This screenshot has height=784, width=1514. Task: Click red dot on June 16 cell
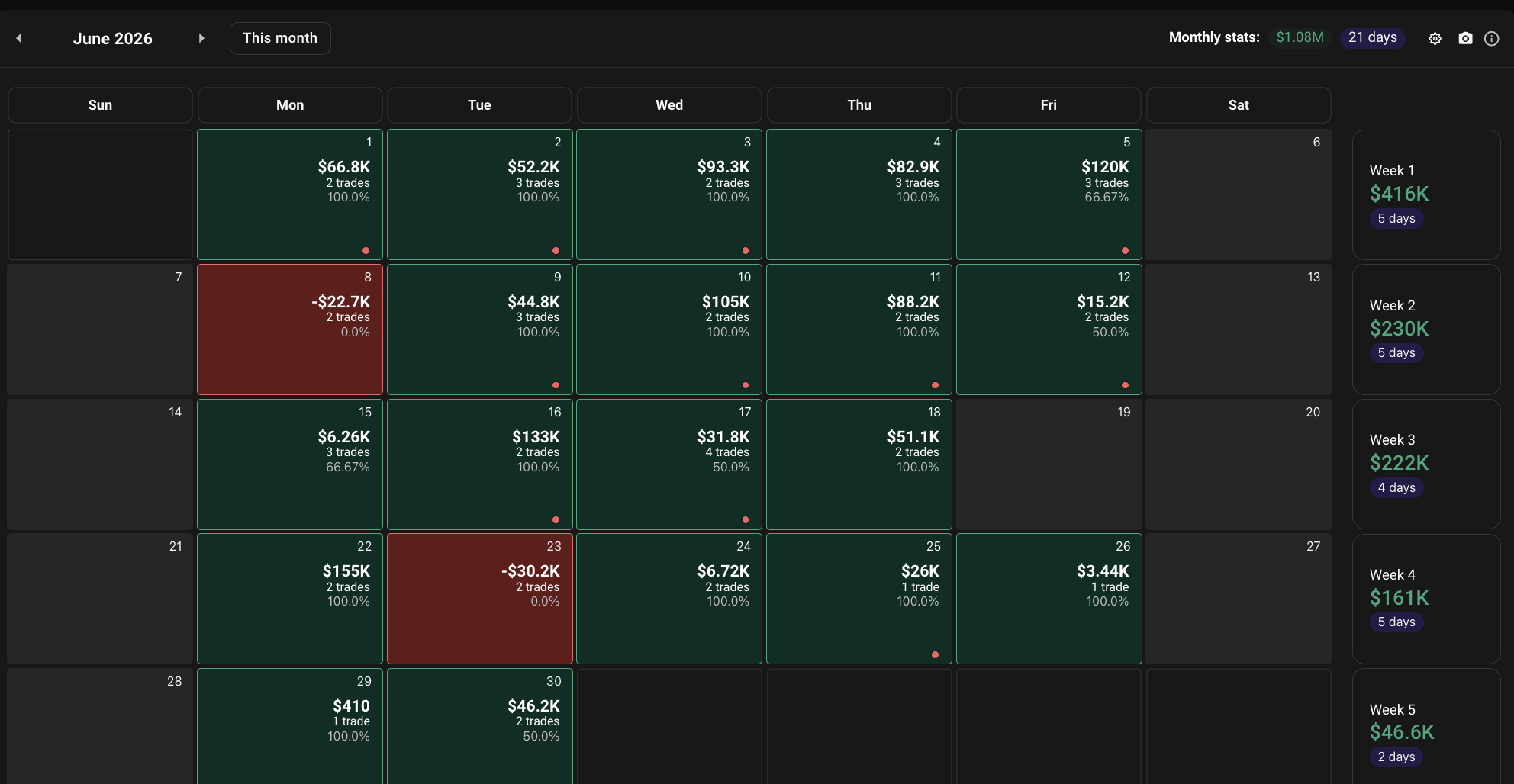point(556,519)
